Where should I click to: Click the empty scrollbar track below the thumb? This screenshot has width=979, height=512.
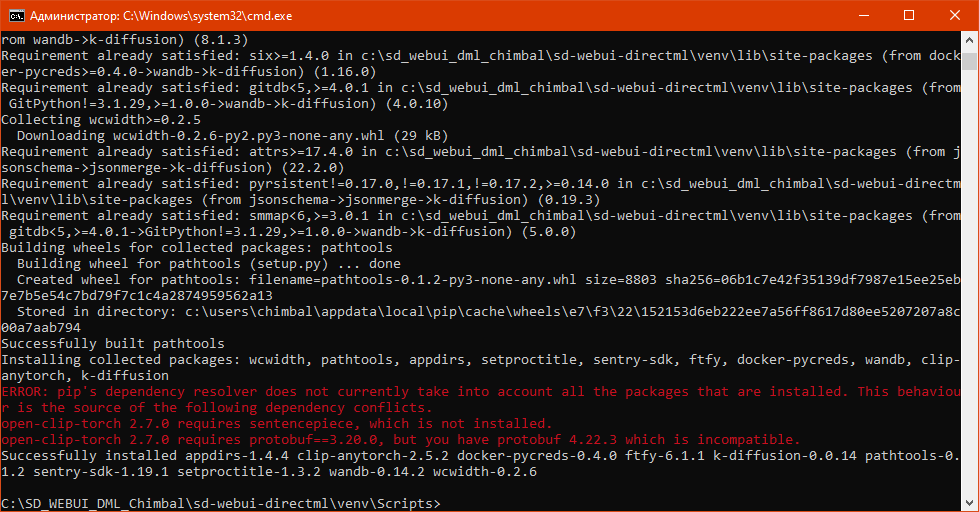click(x=970, y=300)
